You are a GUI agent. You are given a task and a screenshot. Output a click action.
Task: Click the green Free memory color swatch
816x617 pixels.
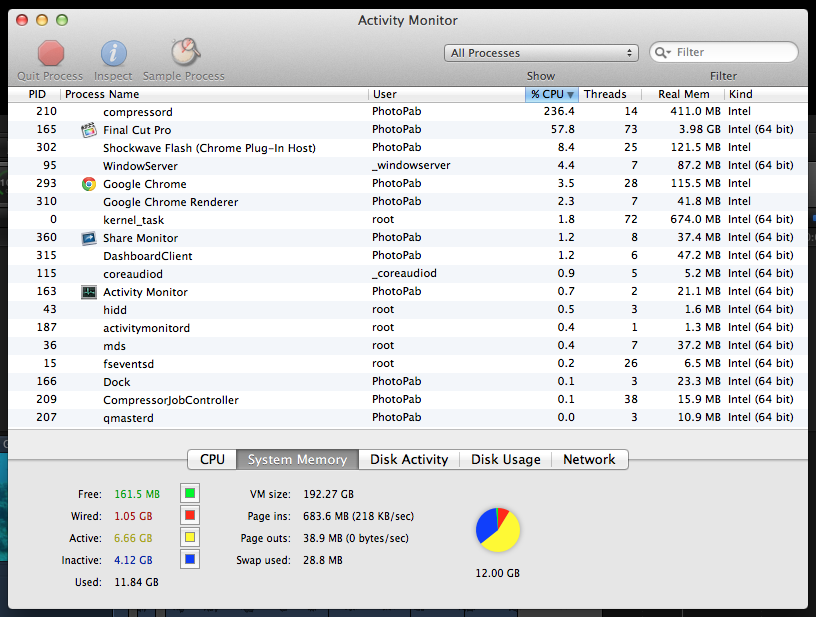[x=190, y=493]
